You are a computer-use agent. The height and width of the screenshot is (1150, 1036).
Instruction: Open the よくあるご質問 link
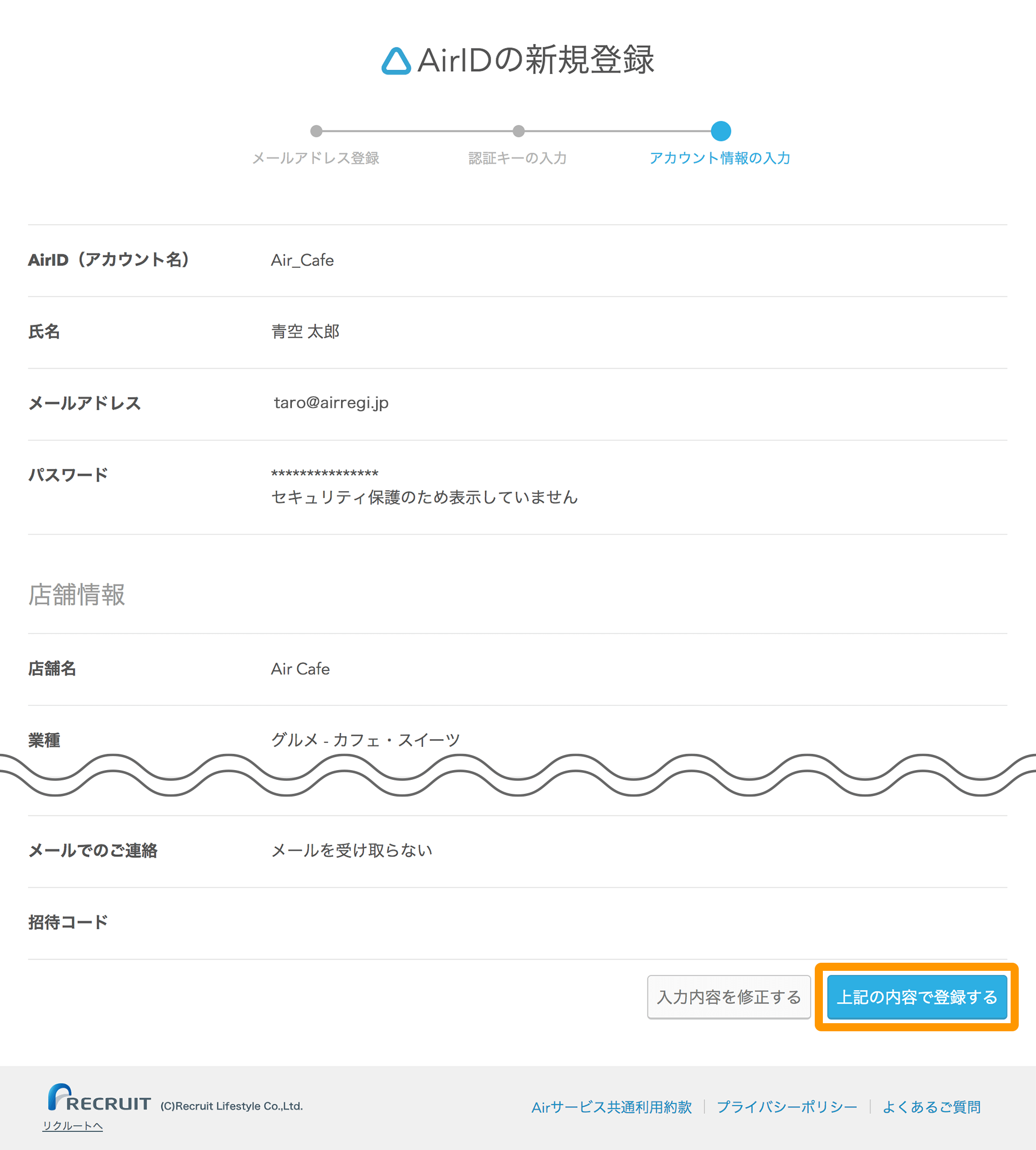click(x=931, y=1107)
